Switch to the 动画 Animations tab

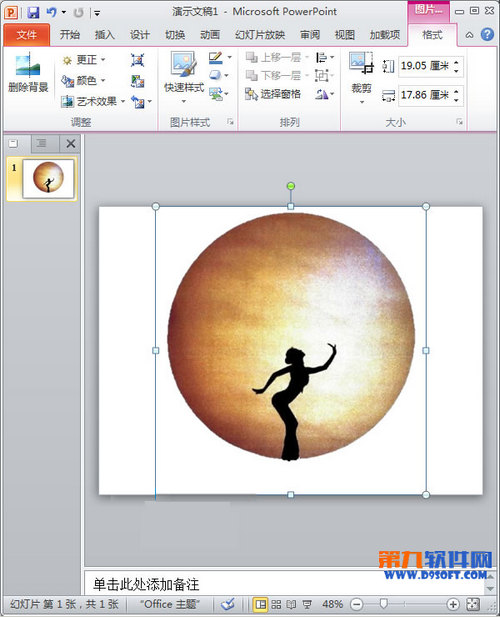(210, 35)
